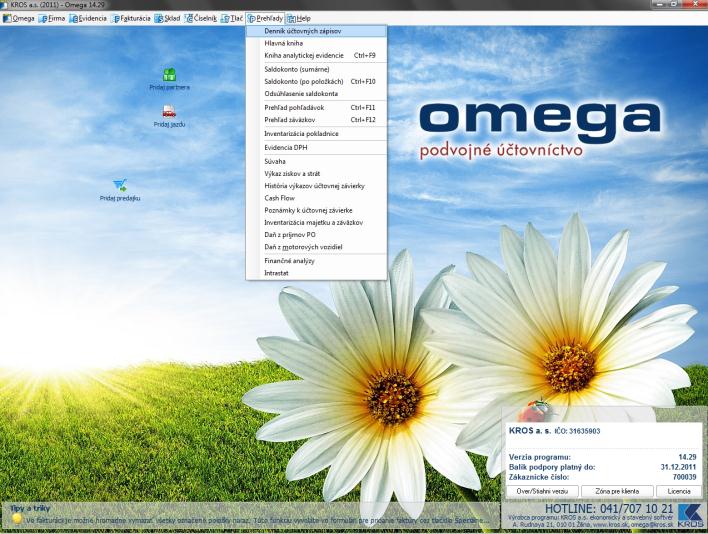The image size is (708, 534).
Task: Click the lightbulb Tipy a triky icon
Action: click(x=17, y=519)
